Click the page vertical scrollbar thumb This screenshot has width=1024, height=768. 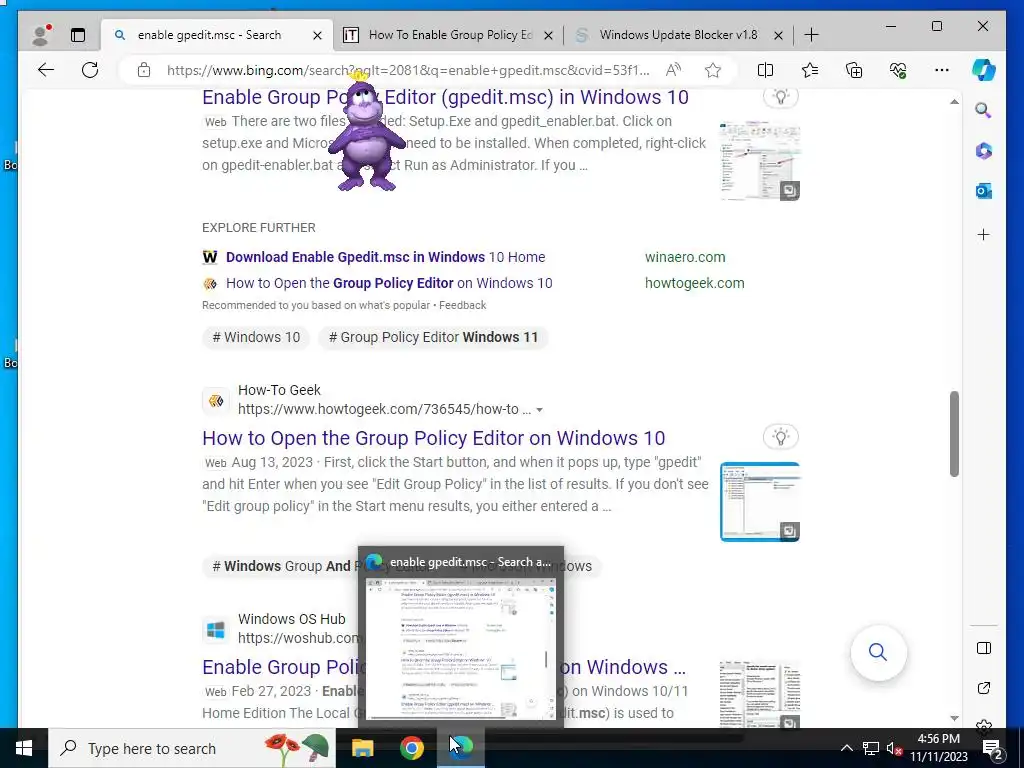954,434
